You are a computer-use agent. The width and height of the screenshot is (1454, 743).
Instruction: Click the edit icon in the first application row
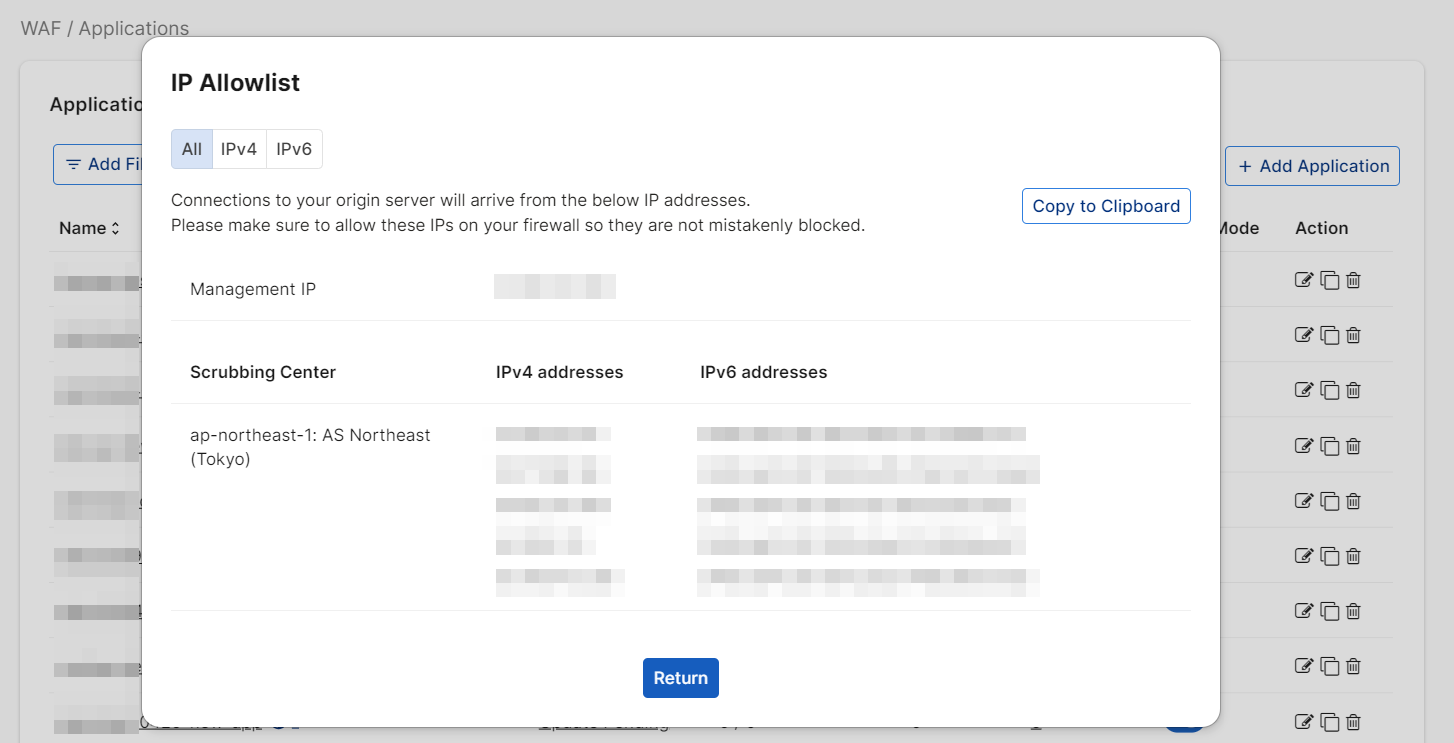(1303, 280)
